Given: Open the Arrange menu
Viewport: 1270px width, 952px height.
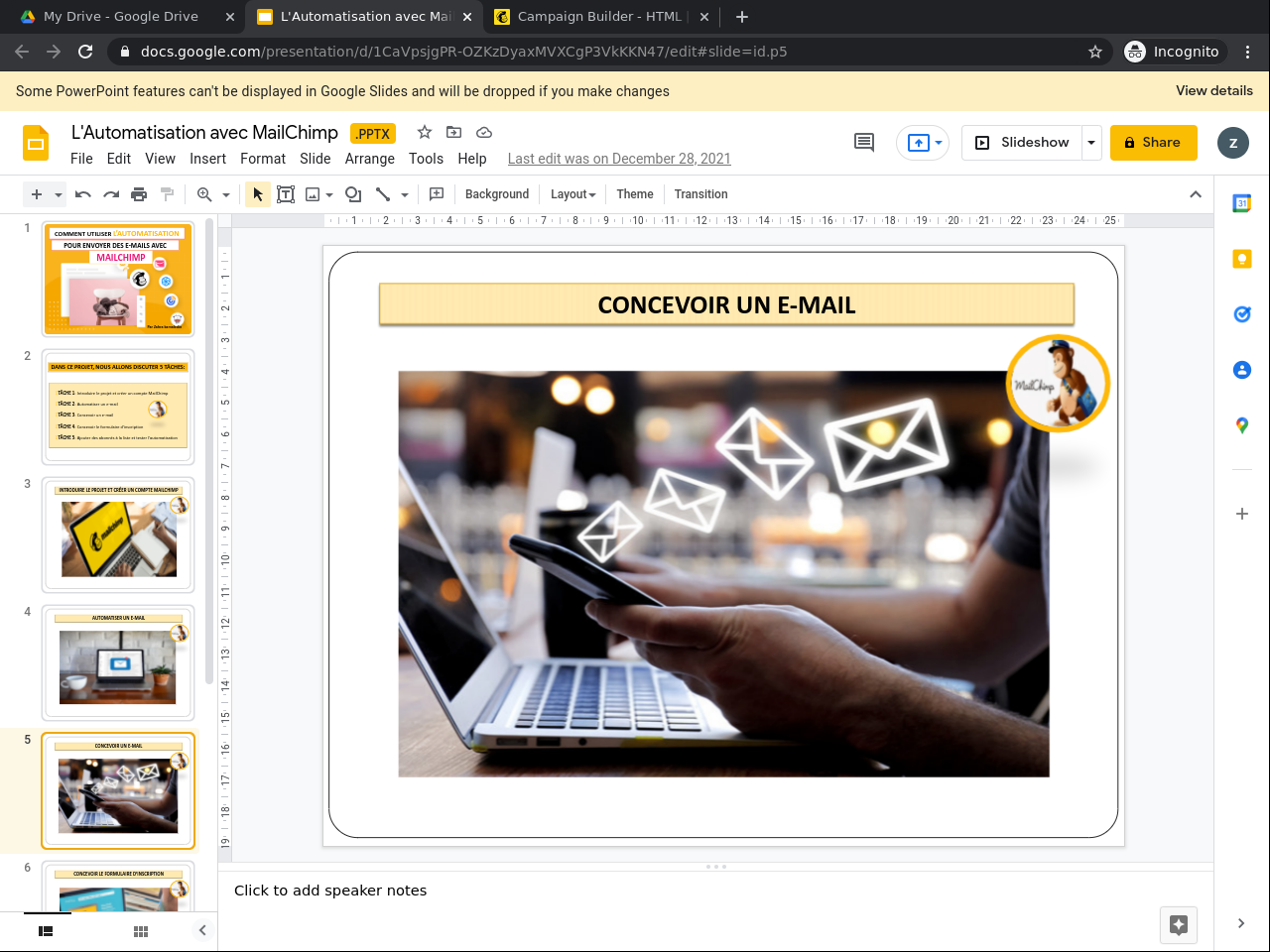Looking at the screenshot, I should click(x=370, y=159).
